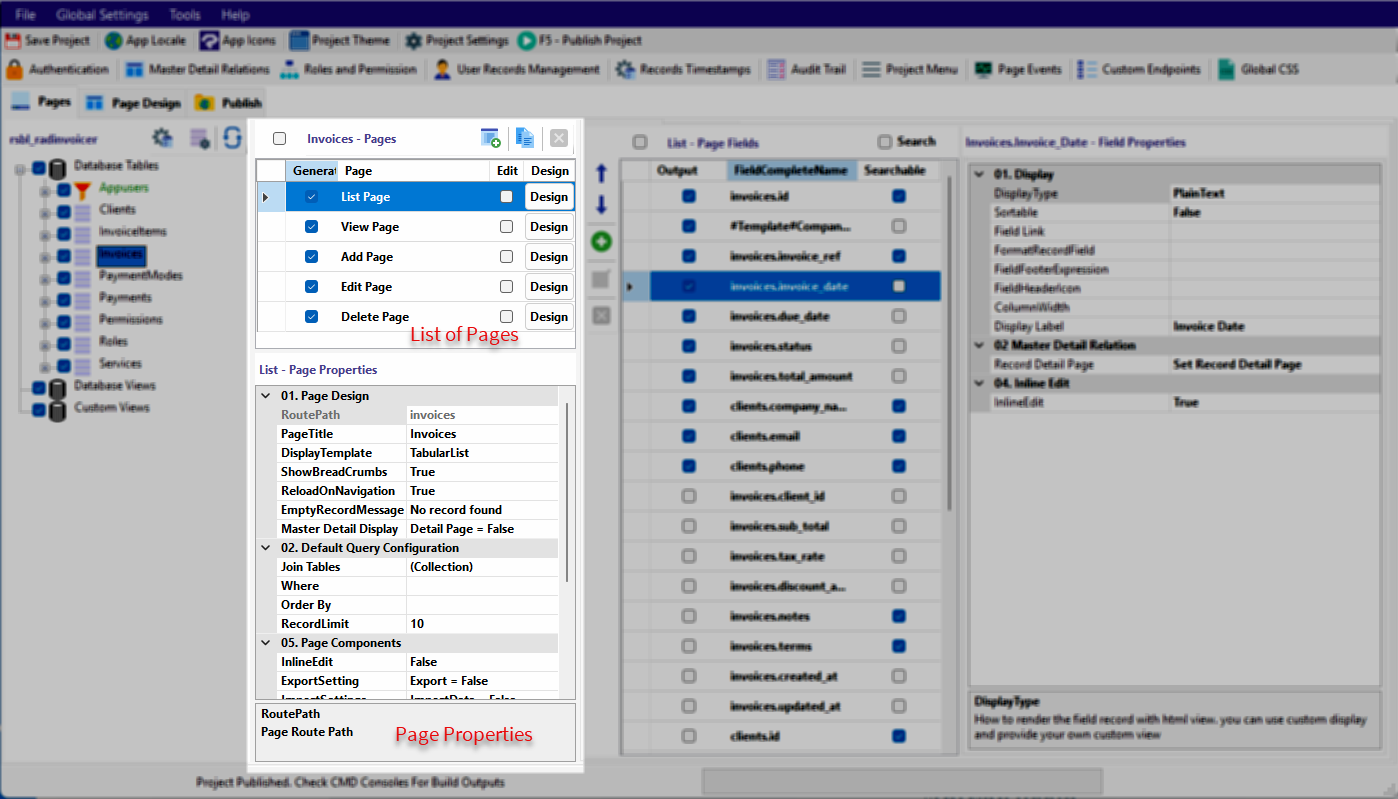The image size is (1398, 799).
Task: Click the database settings gear icon
Action: pyautogui.click(x=162, y=138)
